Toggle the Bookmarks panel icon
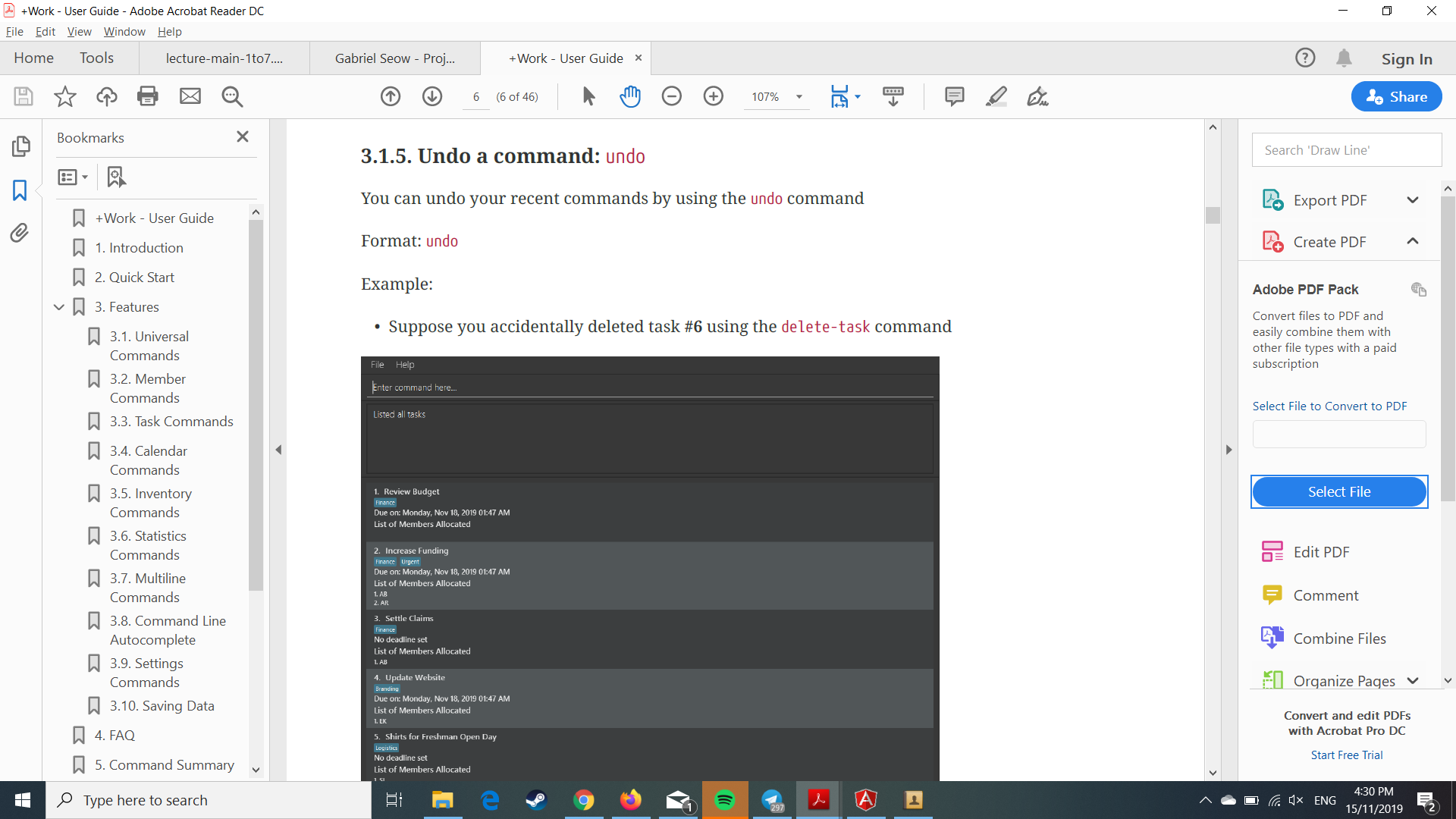 point(20,190)
